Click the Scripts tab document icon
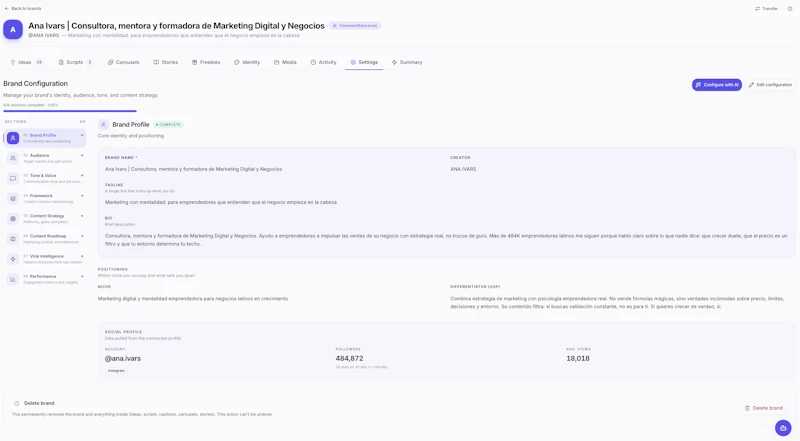 click(61, 62)
